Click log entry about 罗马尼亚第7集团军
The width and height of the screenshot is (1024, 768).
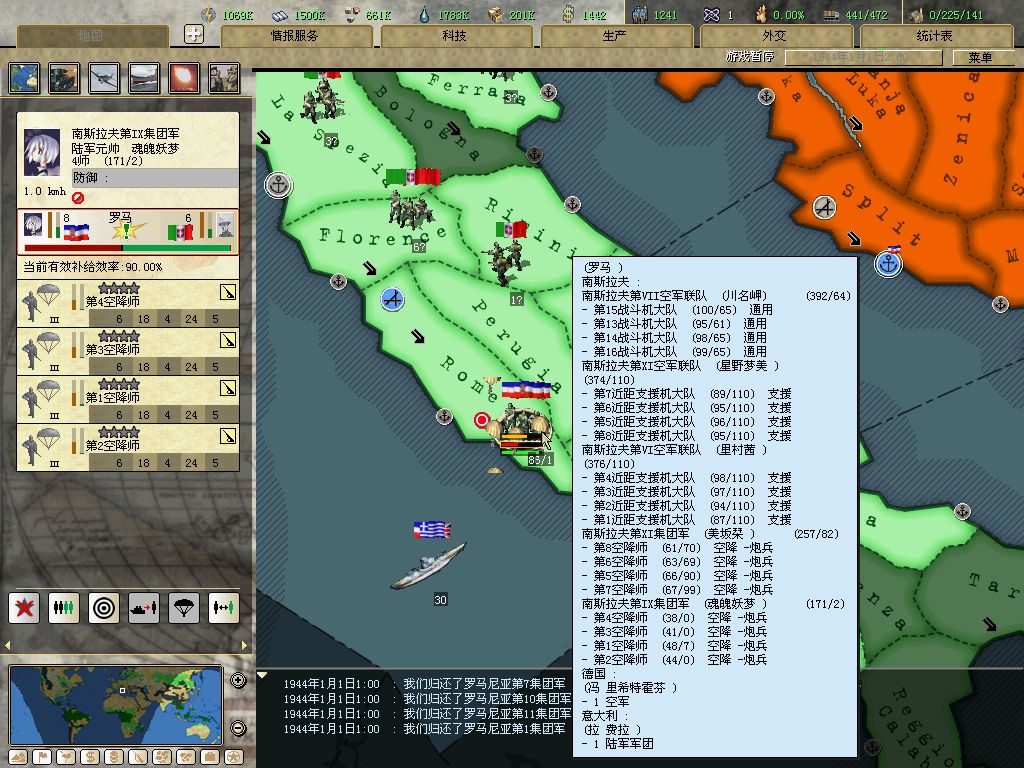(424, 684)
